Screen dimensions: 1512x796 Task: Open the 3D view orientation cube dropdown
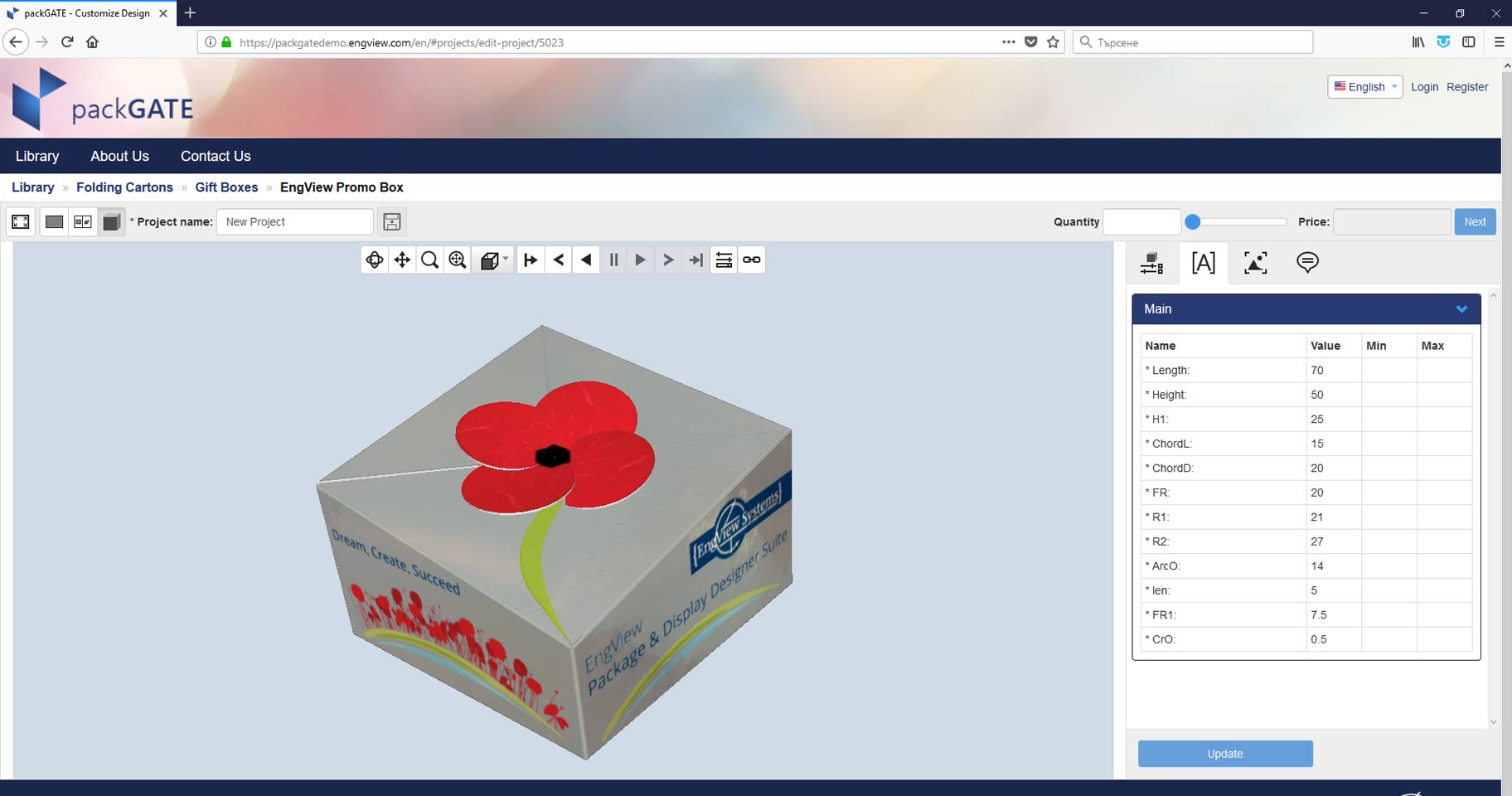pyautogui.click(x=493, y=260)
